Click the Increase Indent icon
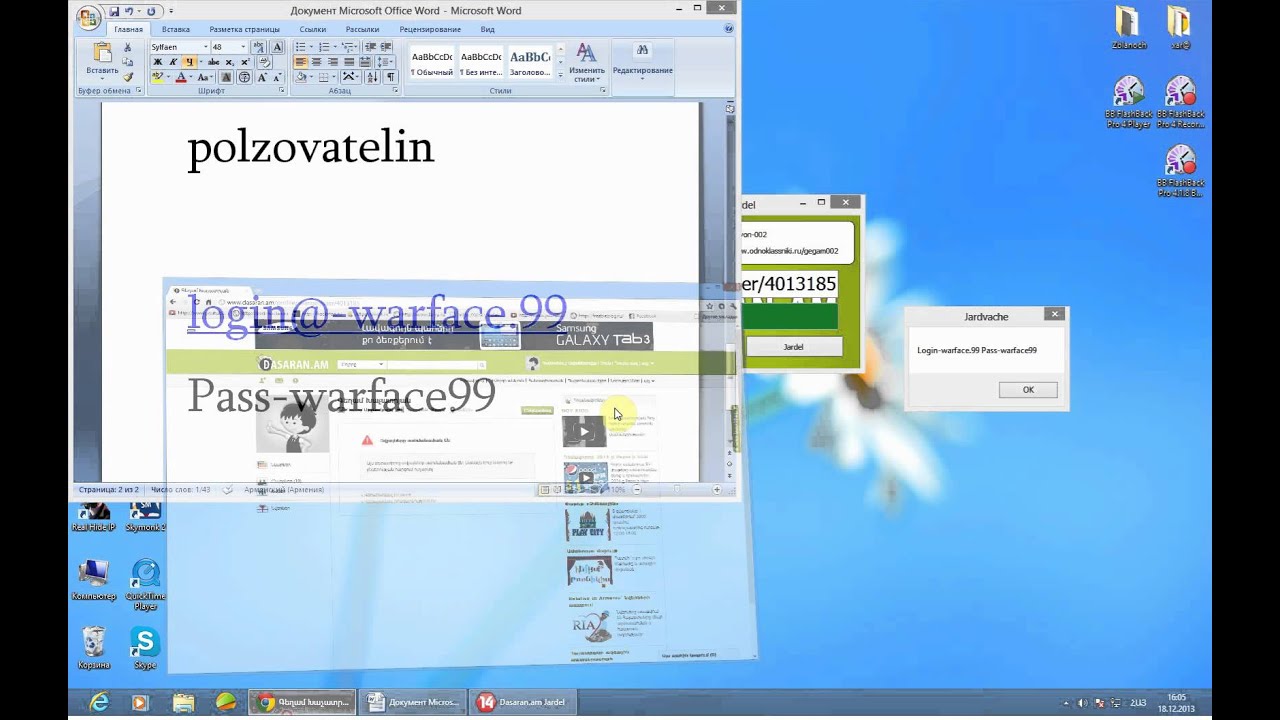Viewport: 1280px width, 720px height. click(x=385, y=47)
